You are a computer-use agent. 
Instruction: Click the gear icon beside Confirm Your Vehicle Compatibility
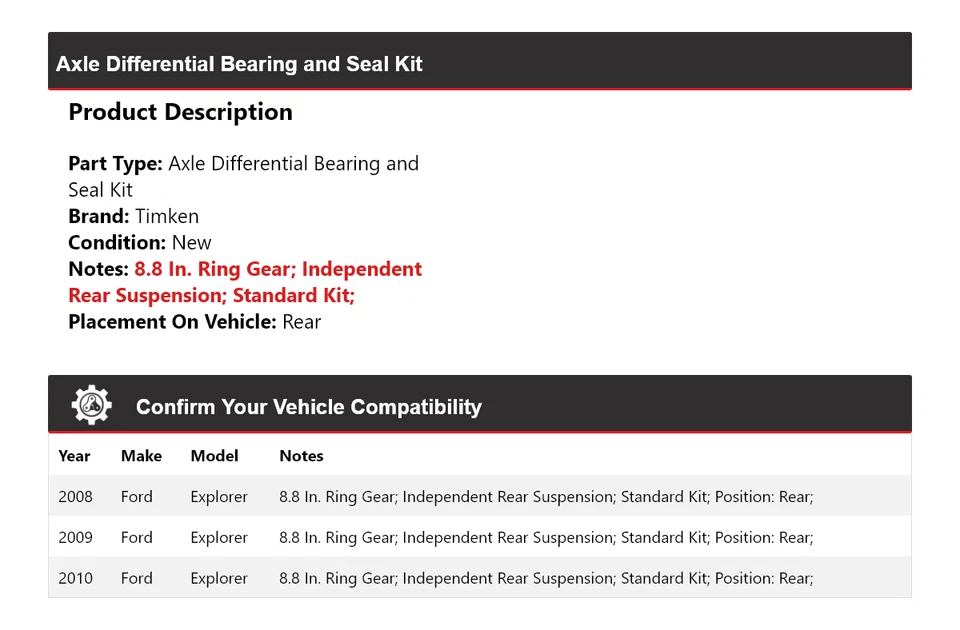92,405
